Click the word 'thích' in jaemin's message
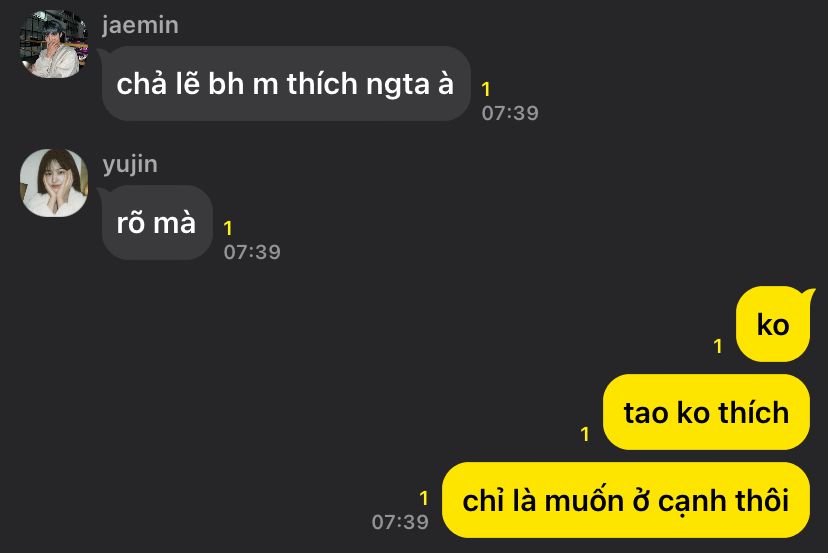 tap(322, 83)
